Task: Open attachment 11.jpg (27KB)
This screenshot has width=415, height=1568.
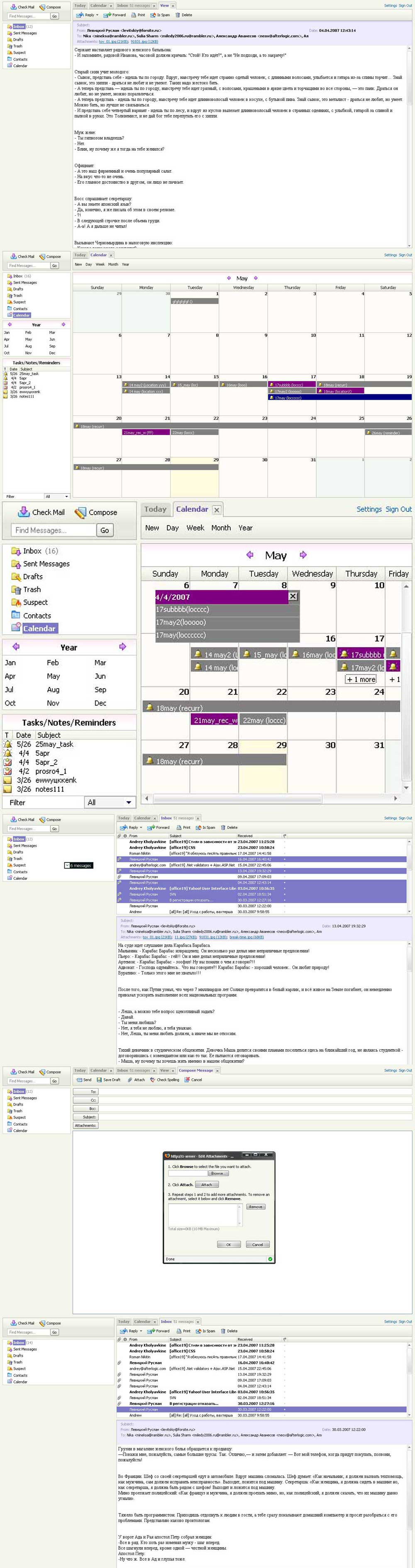Action: click(x=186, y=937)
